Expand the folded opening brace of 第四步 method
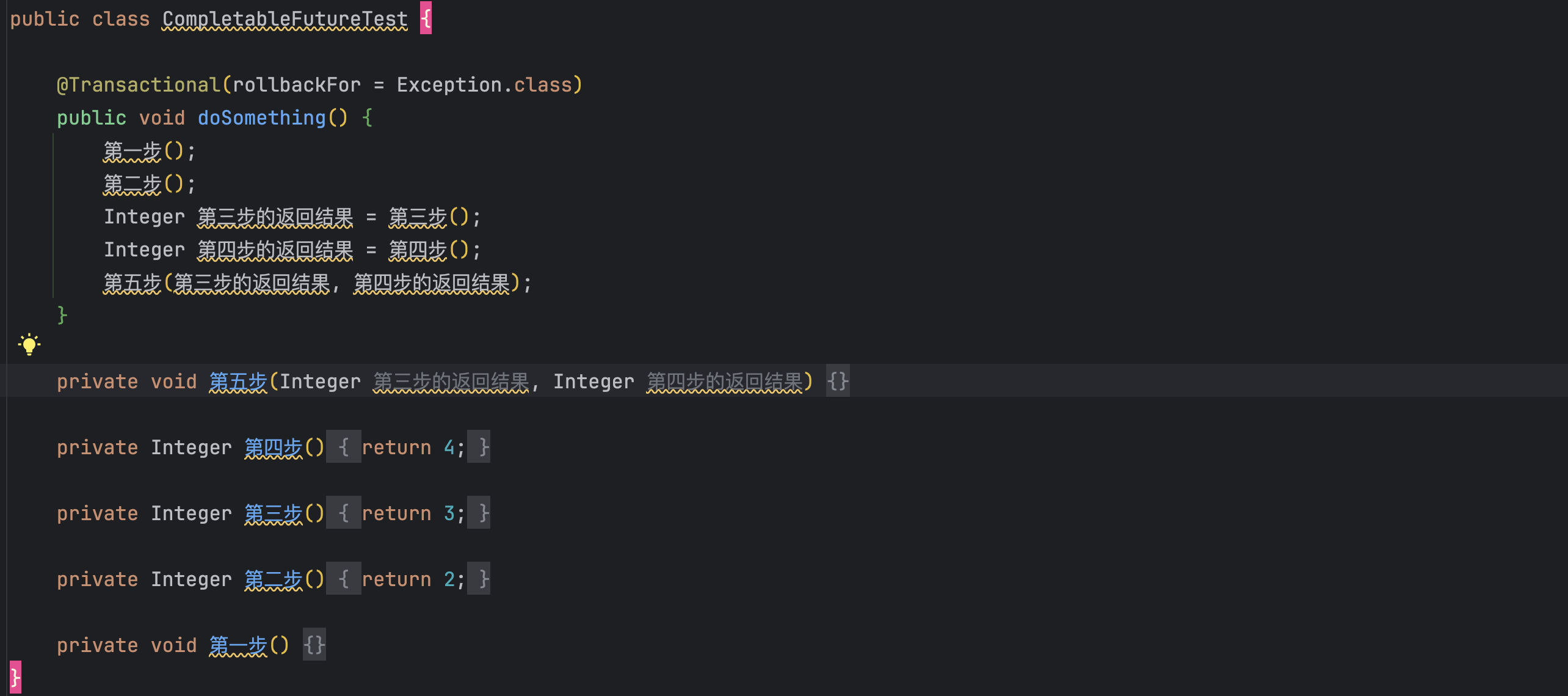Viewport: 1568px width, 696px height. pos(343,448)
